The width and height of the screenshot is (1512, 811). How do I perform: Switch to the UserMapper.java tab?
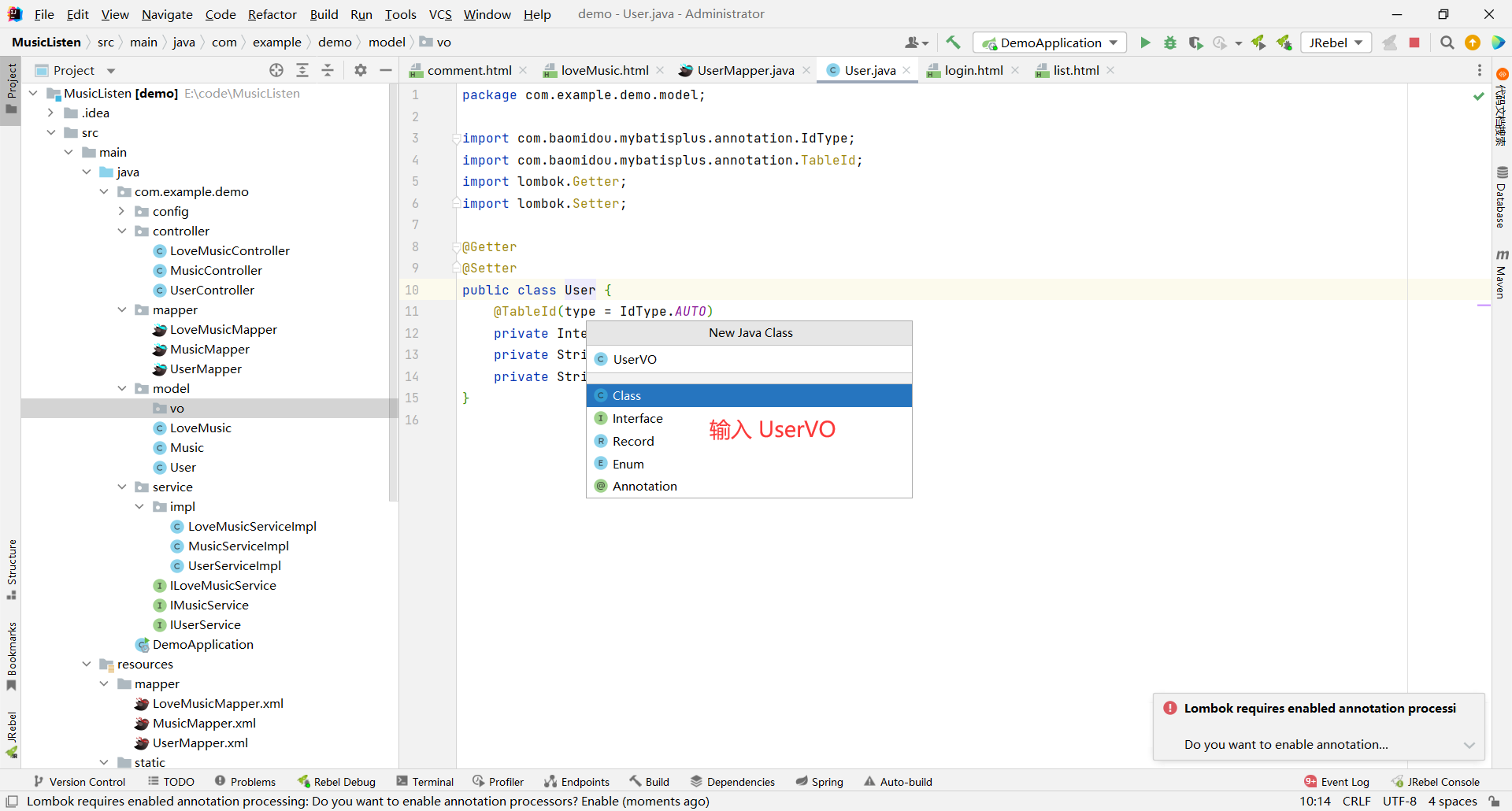point(745,70)
